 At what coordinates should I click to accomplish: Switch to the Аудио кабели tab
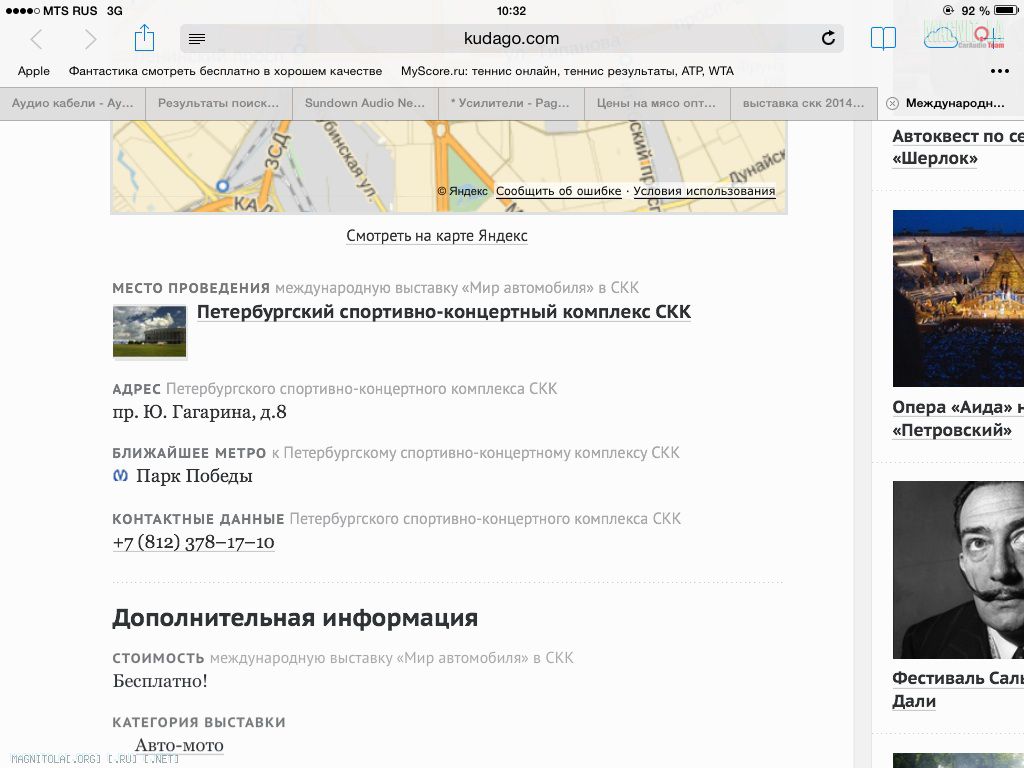(x=72, y=103)
